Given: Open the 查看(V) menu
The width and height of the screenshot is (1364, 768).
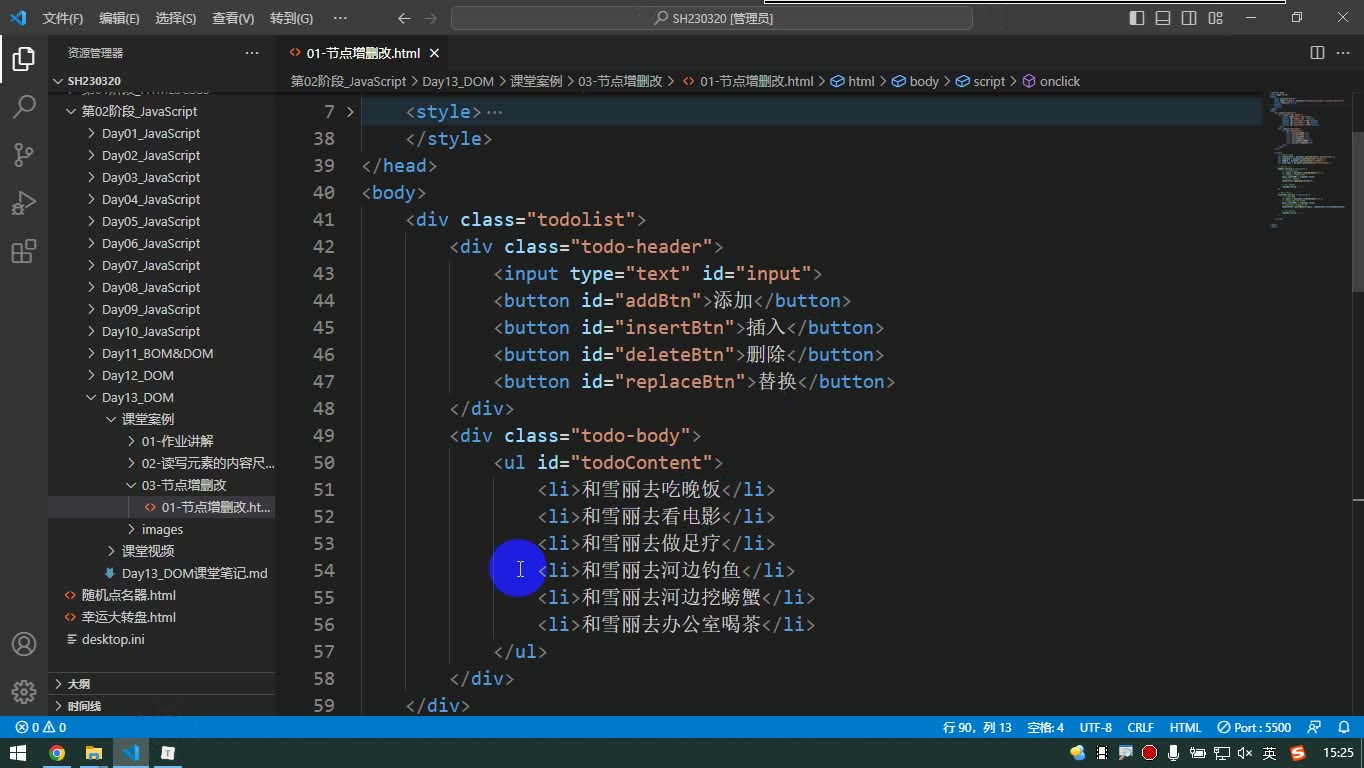Looking at the screenshot, I should click(233, 18).
